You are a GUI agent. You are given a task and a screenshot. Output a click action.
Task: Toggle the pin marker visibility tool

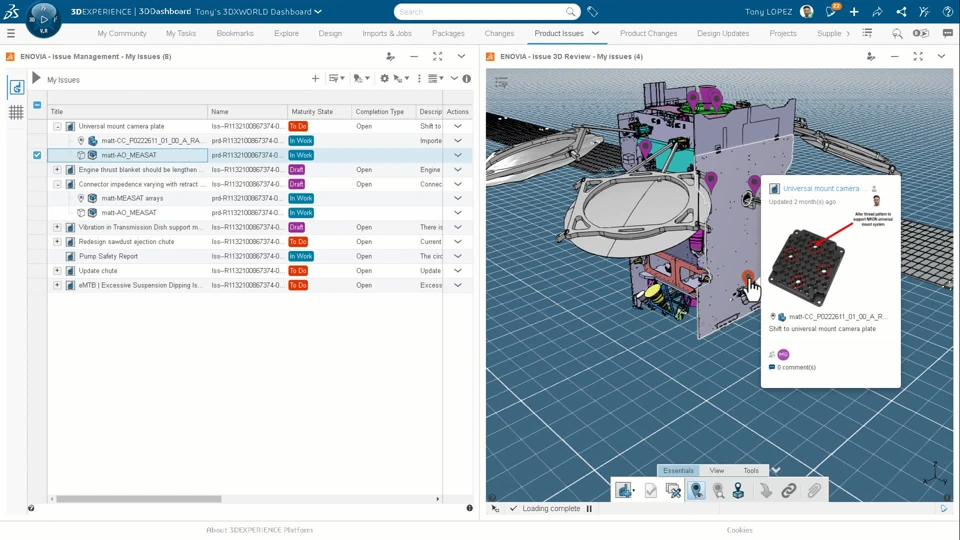click(x=696, y=491)
